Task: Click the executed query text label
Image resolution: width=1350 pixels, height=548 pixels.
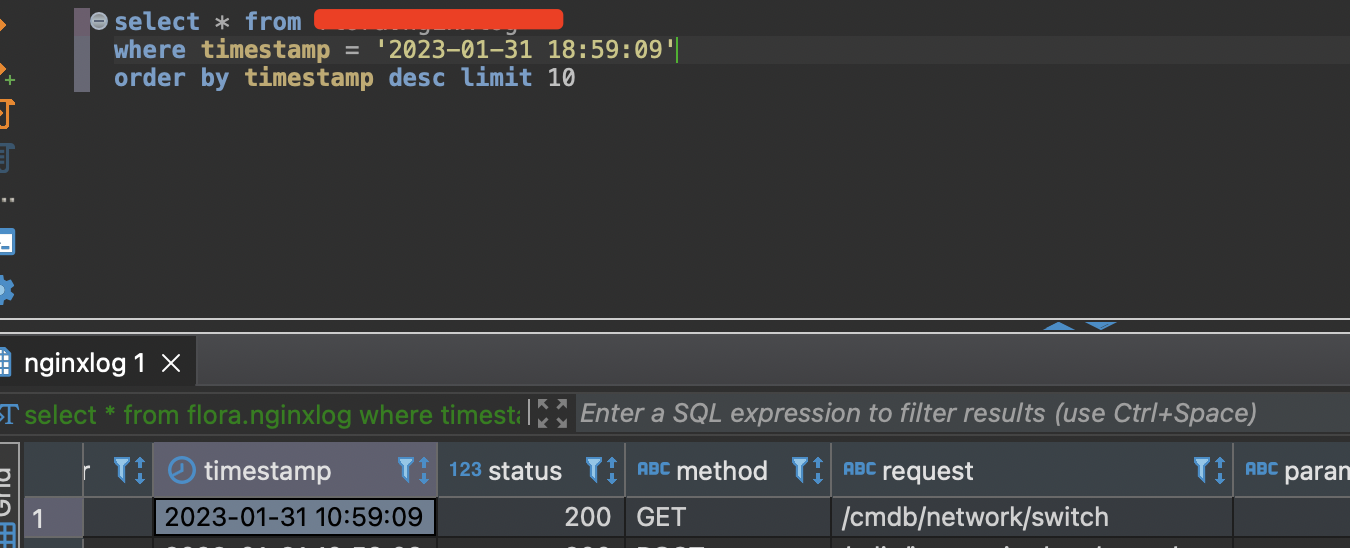Action: [271, 414]
